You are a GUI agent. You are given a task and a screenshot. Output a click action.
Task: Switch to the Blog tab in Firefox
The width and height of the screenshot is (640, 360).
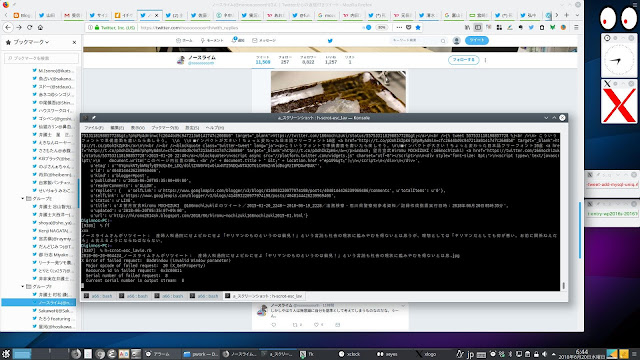[x=22, y=16]
